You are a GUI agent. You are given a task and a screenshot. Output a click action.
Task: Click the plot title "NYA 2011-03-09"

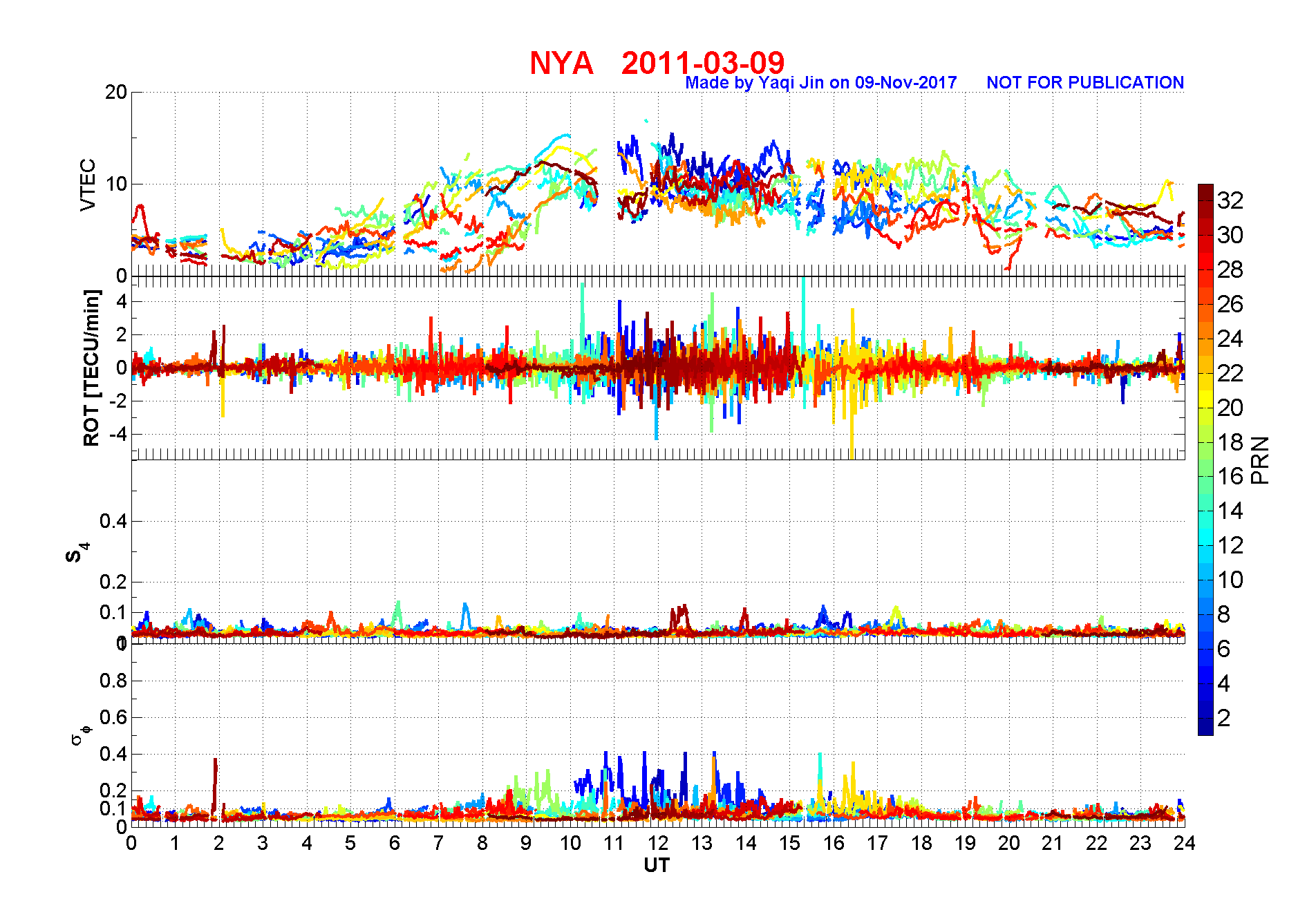point(657,63)
